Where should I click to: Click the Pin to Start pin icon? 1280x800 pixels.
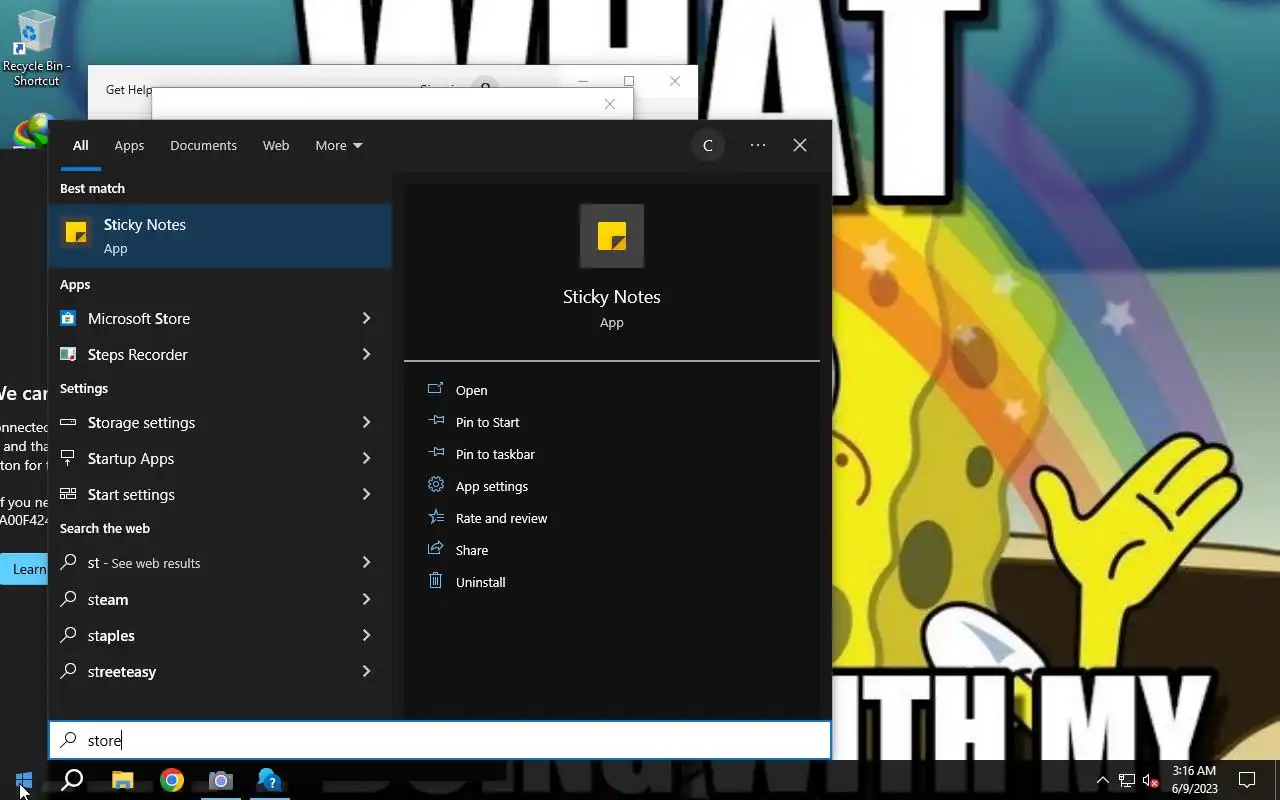(x=435, y=421)
